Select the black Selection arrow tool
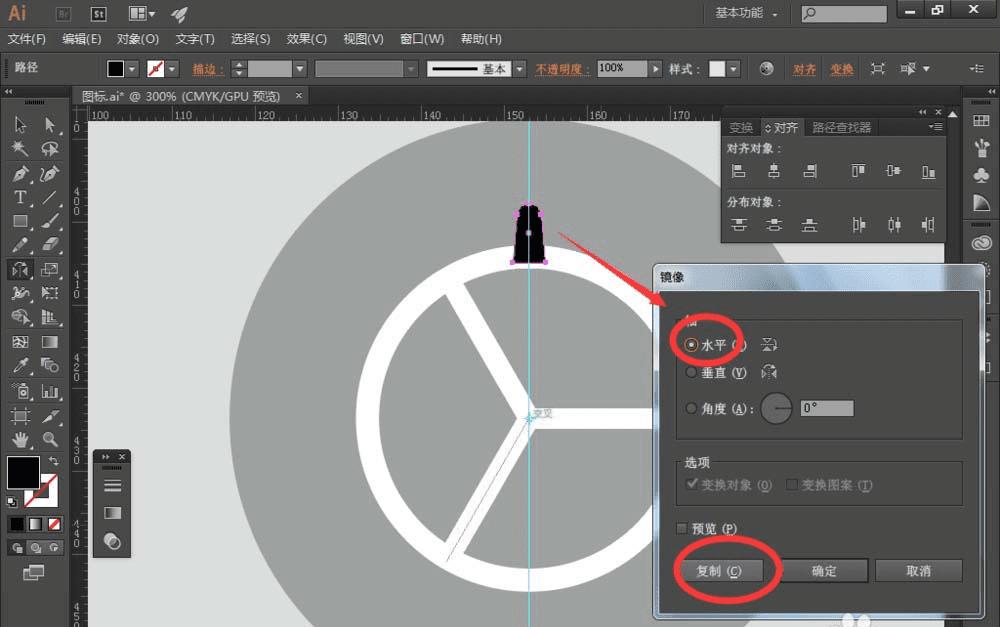 click(20, 124)
